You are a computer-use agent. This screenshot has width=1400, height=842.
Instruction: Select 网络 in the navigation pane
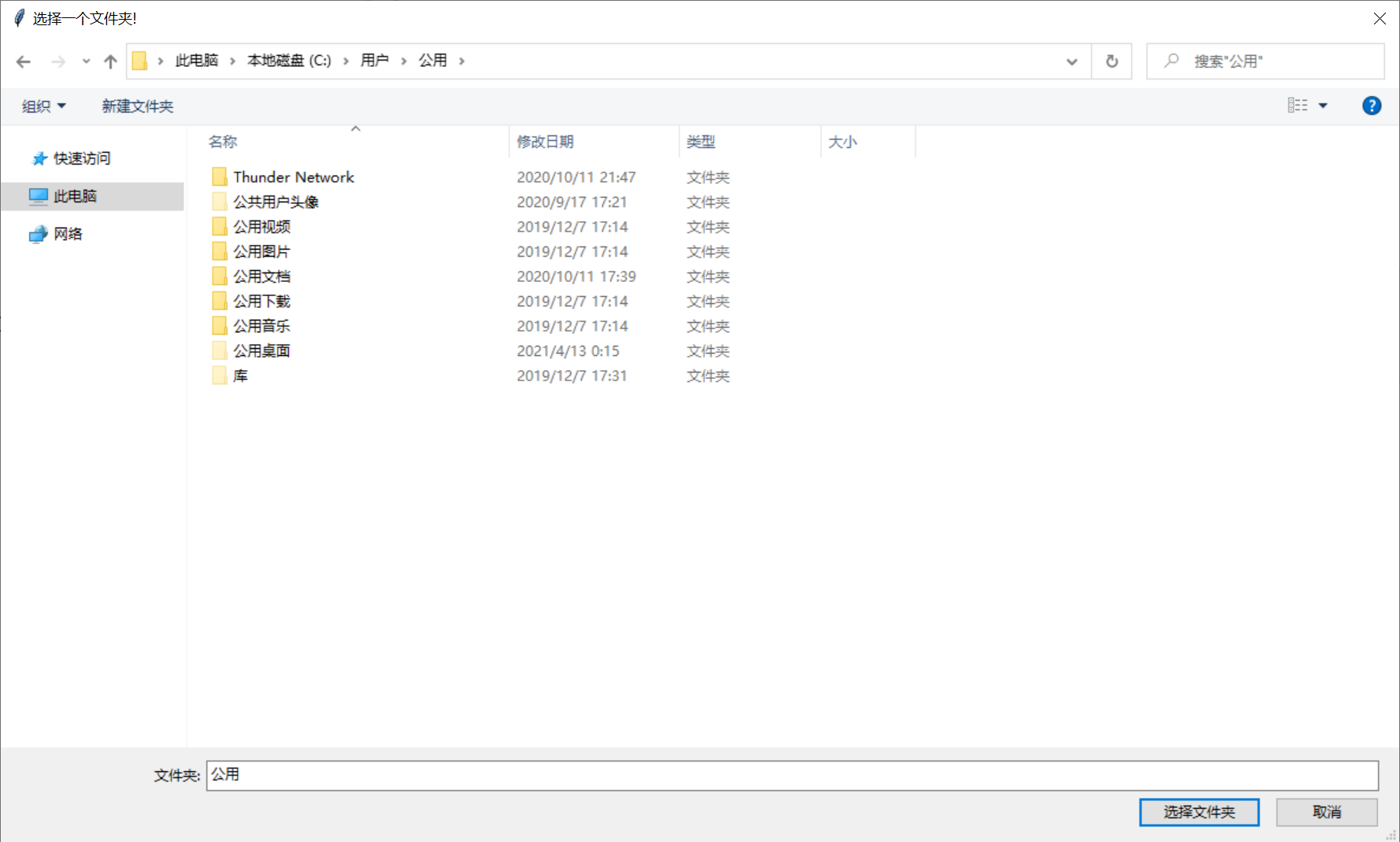68,234
